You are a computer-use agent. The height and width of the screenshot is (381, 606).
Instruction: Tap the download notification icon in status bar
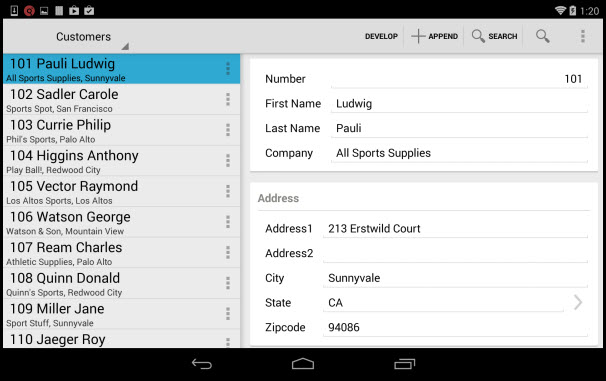14,10
